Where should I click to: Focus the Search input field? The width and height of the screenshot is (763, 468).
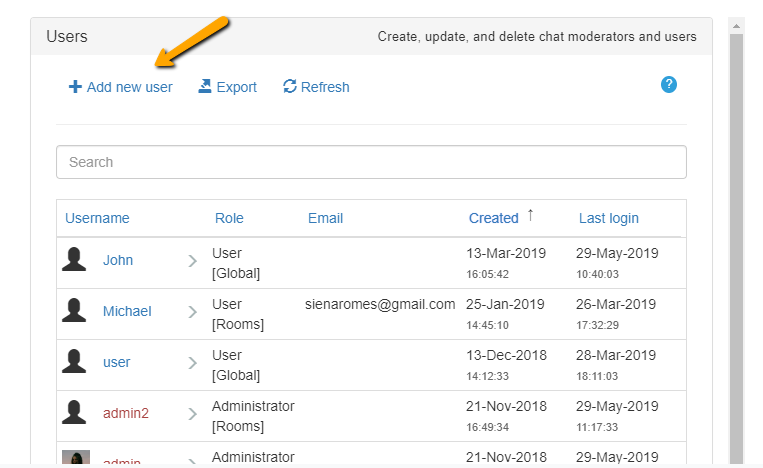371,162
